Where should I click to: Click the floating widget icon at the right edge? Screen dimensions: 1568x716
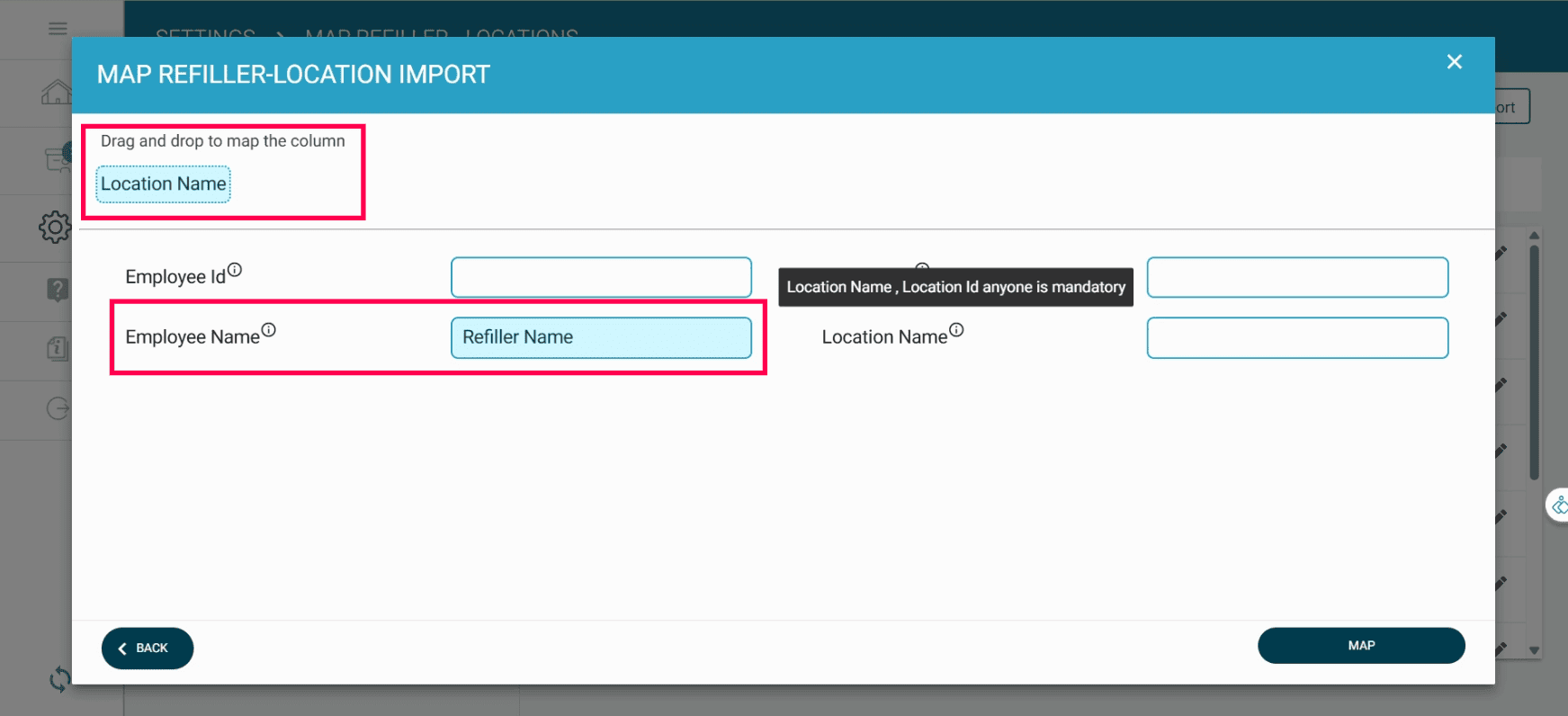pyautogui.click(x=1559, y=506)
